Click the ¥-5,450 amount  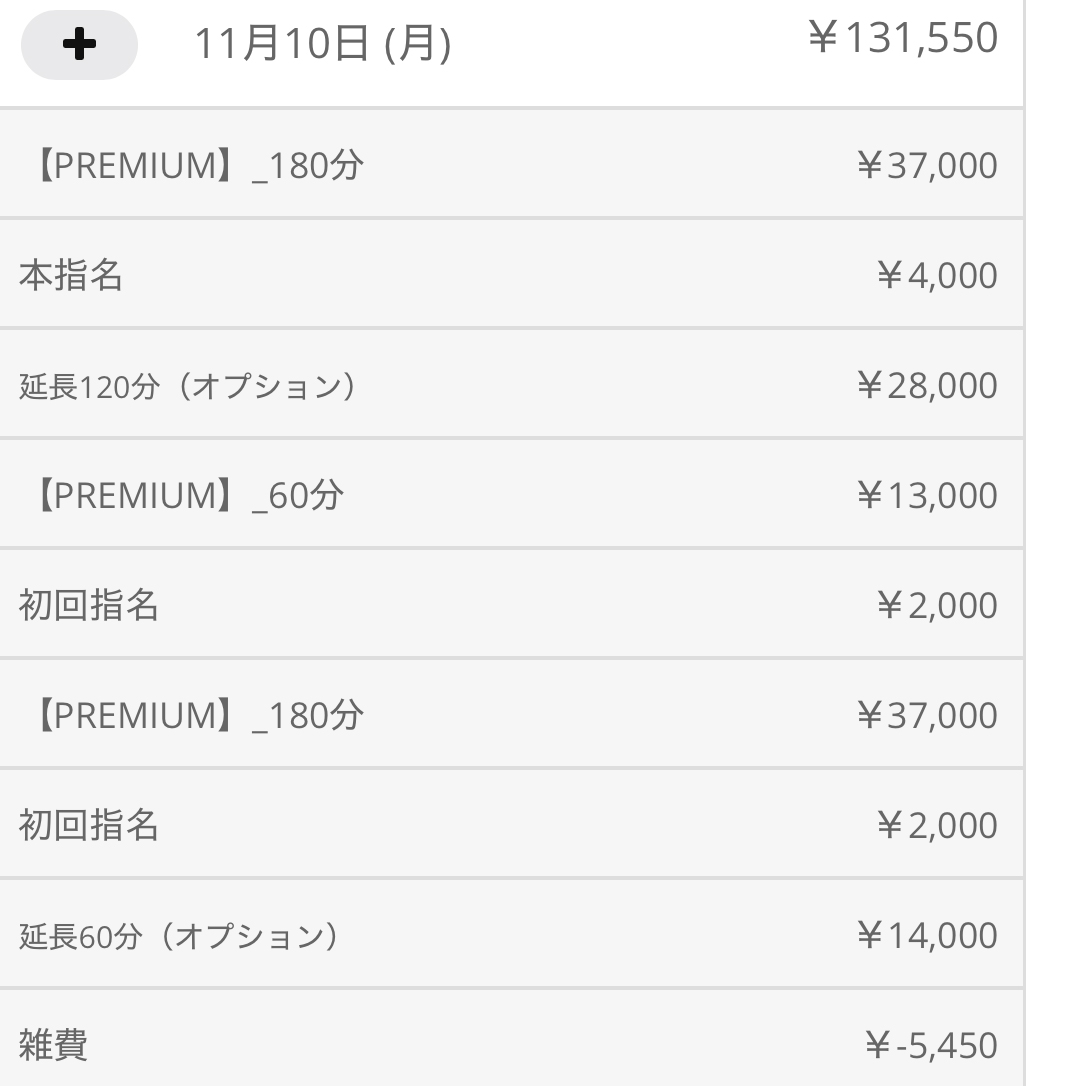930,1046
